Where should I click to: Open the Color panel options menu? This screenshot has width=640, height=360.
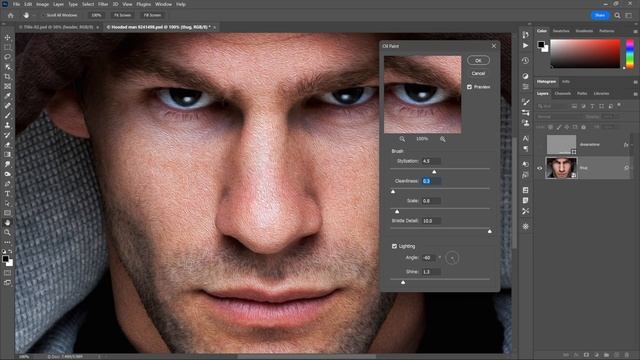tap(635, 31)
